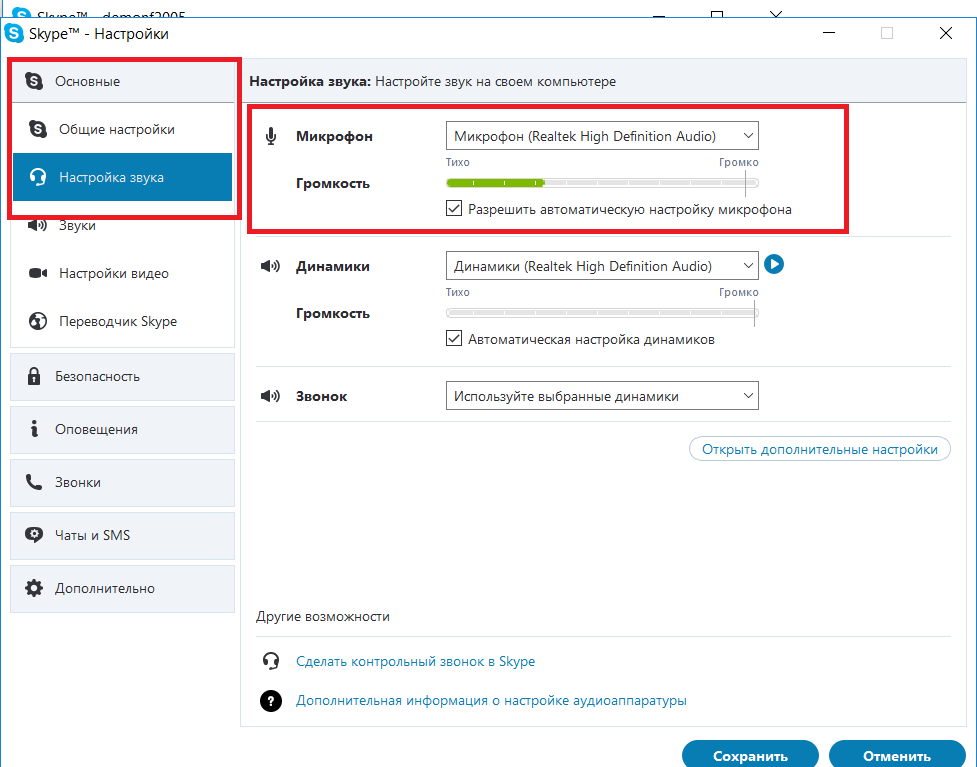Switch to the Оповещения section
Viewport: 977px width, 767px height.
point(122,430)
